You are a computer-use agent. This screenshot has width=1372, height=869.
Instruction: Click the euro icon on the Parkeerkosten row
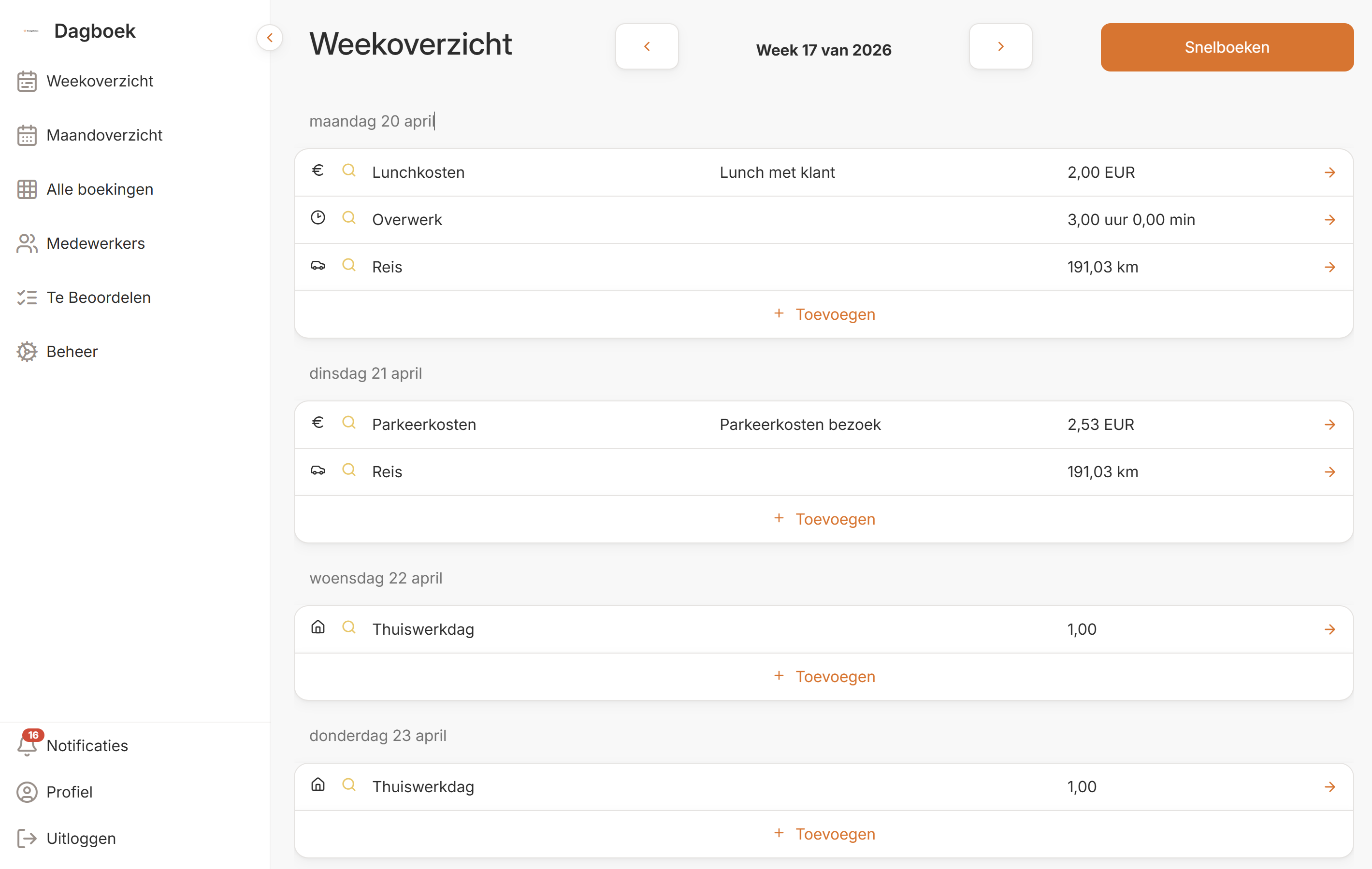(318, 423)
